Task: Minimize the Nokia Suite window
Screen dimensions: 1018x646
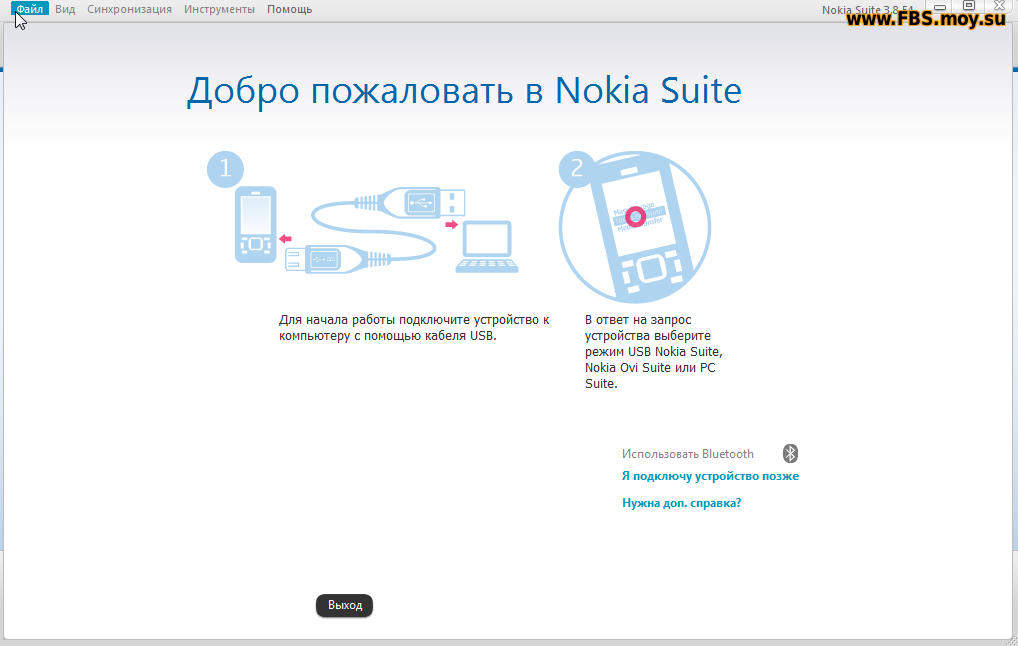Action: click(x=939, y=6)
